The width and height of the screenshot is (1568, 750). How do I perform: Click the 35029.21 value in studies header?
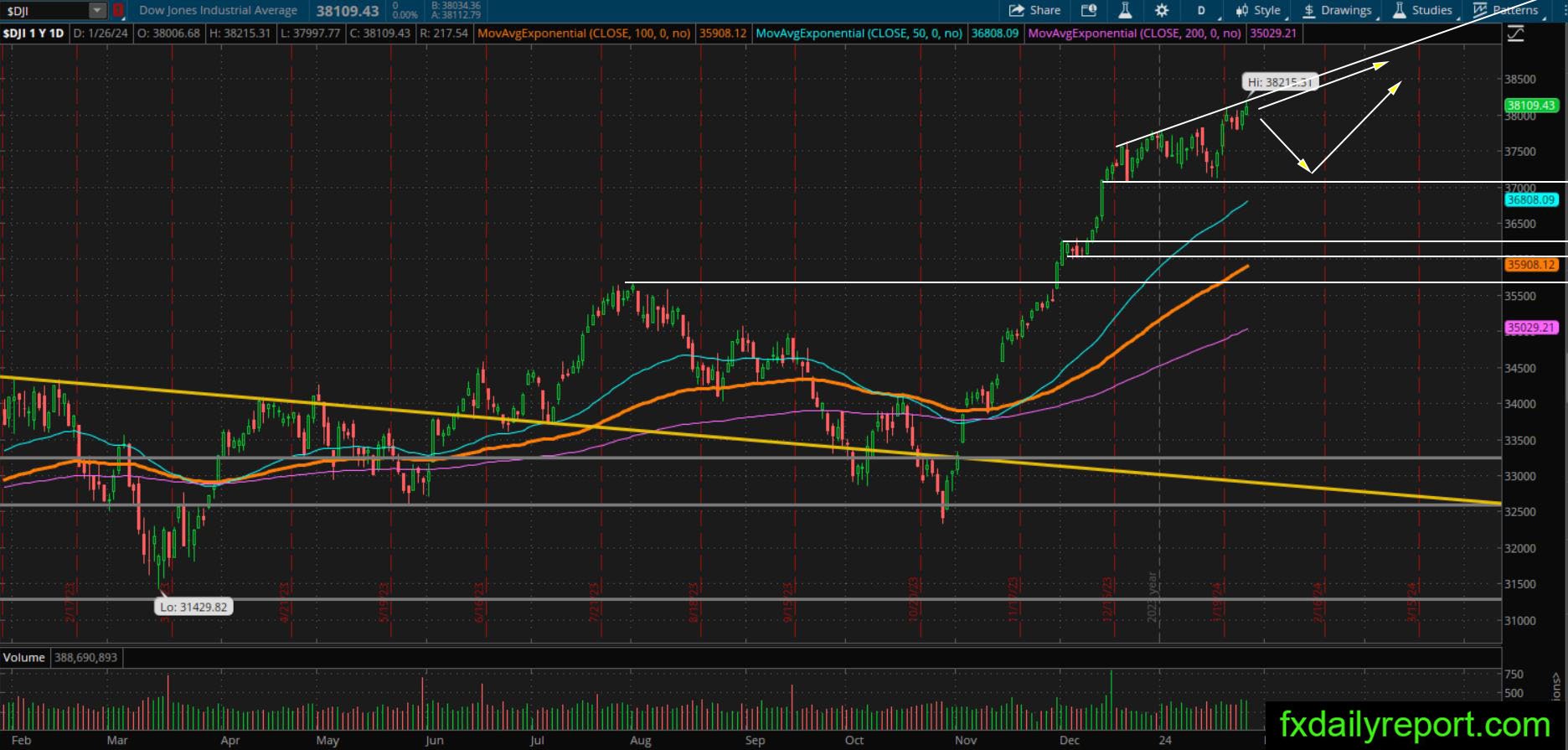coord(1273,34)
